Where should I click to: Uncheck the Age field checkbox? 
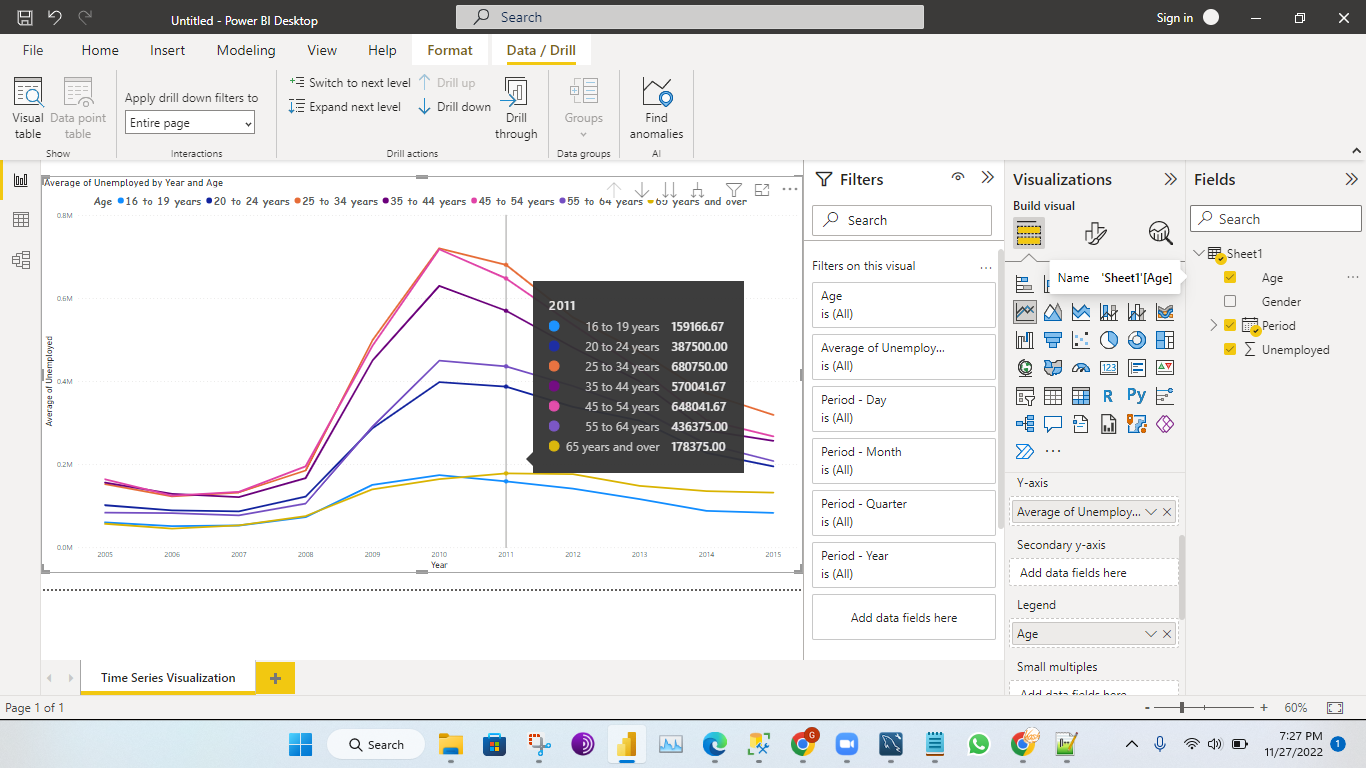click(1230, 277)
